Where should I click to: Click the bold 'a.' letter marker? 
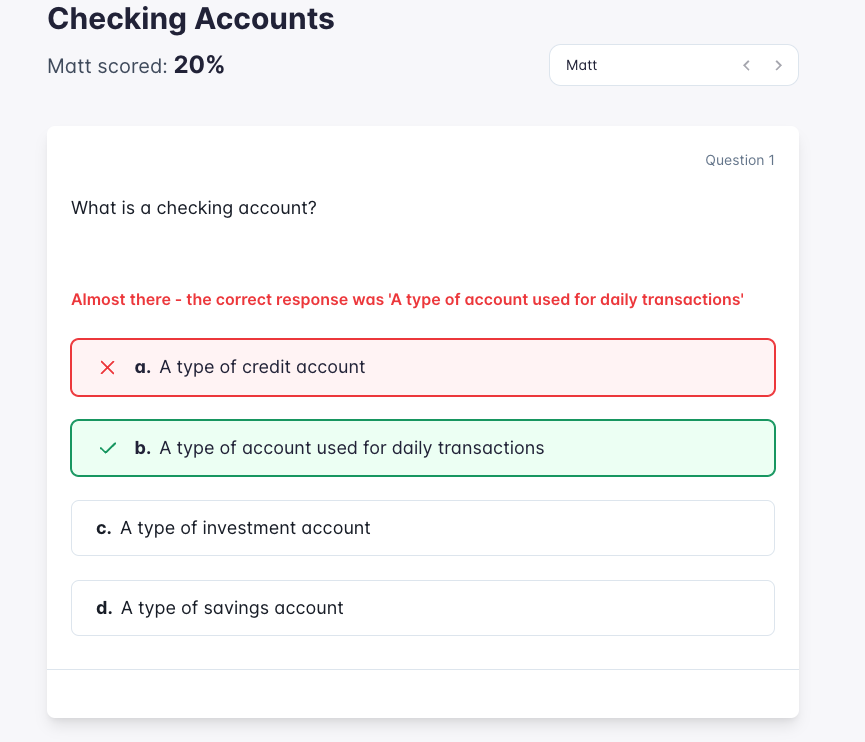(x=143, y=367)
